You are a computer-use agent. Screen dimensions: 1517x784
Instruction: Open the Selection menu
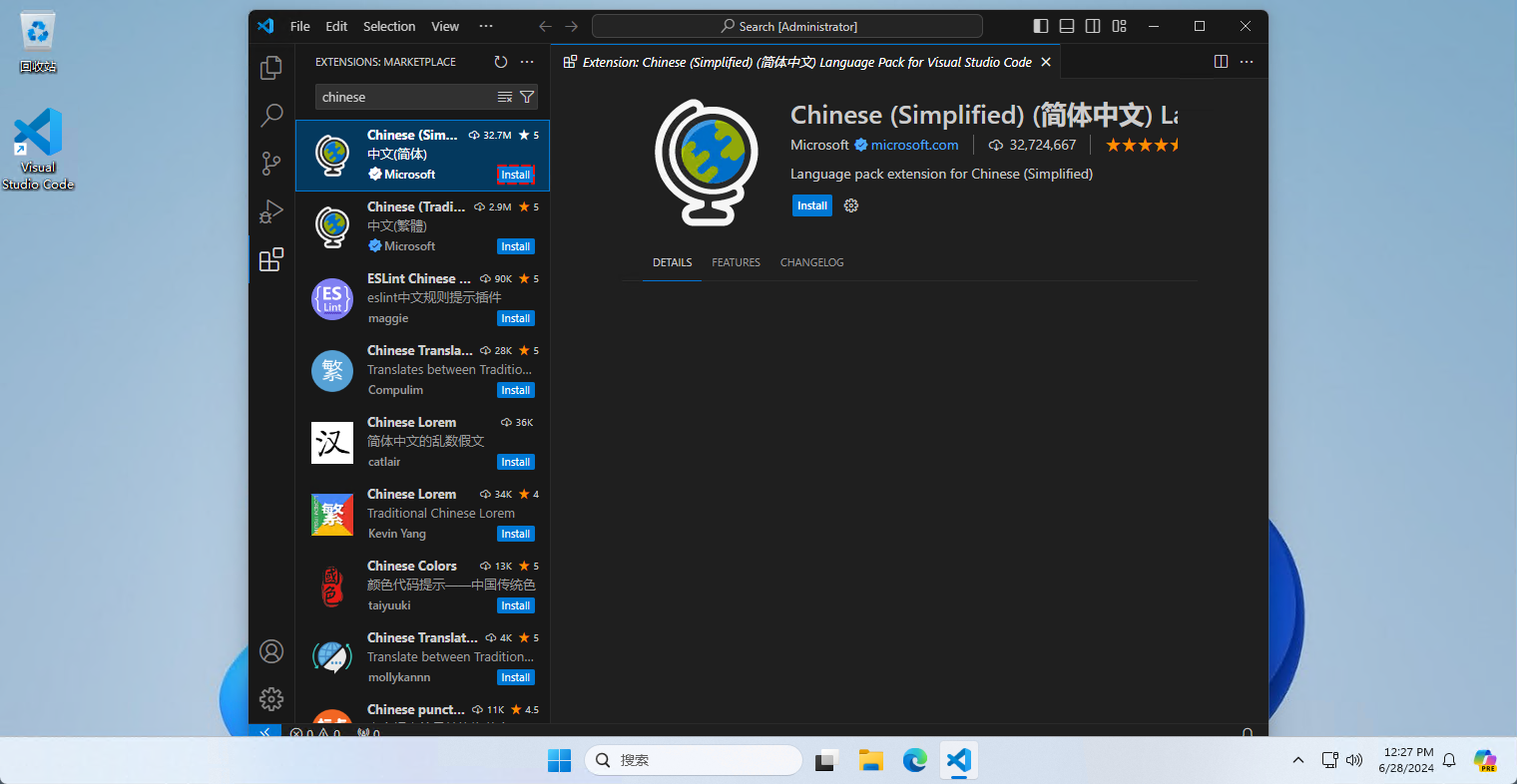click(x=388, y=26)
